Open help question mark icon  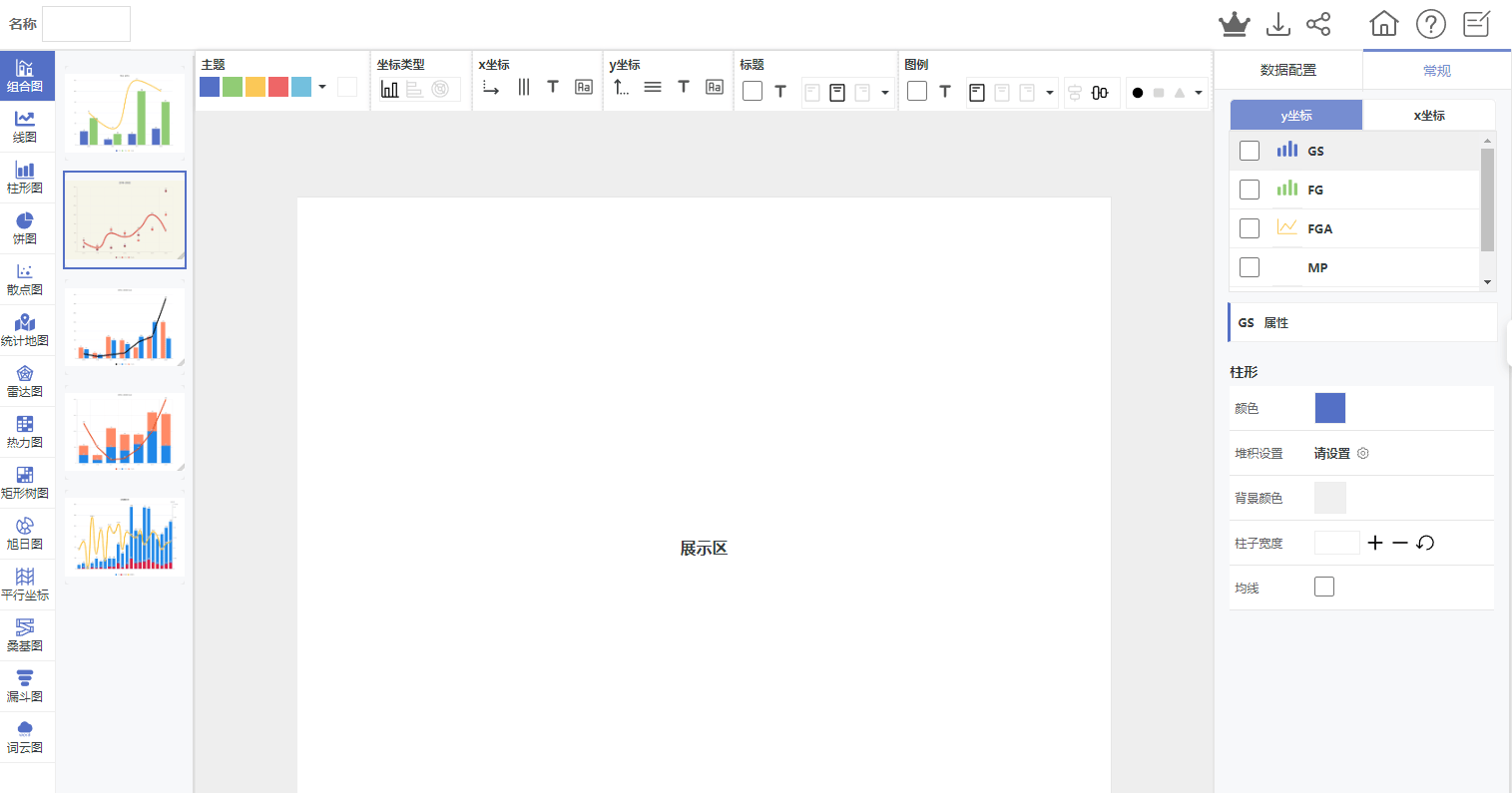coord(1431,24)
